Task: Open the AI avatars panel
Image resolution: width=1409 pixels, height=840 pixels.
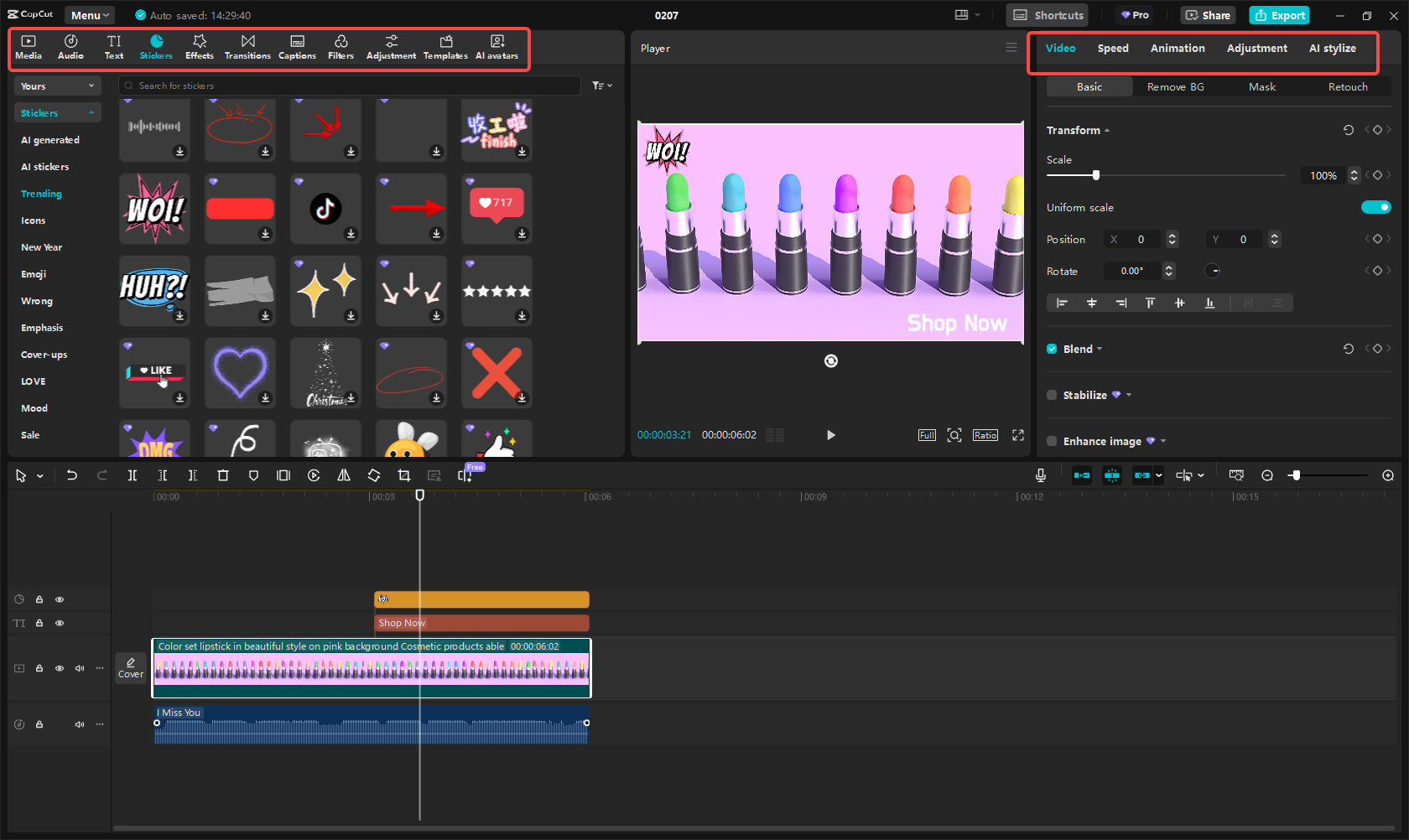Action: (497, 46)
